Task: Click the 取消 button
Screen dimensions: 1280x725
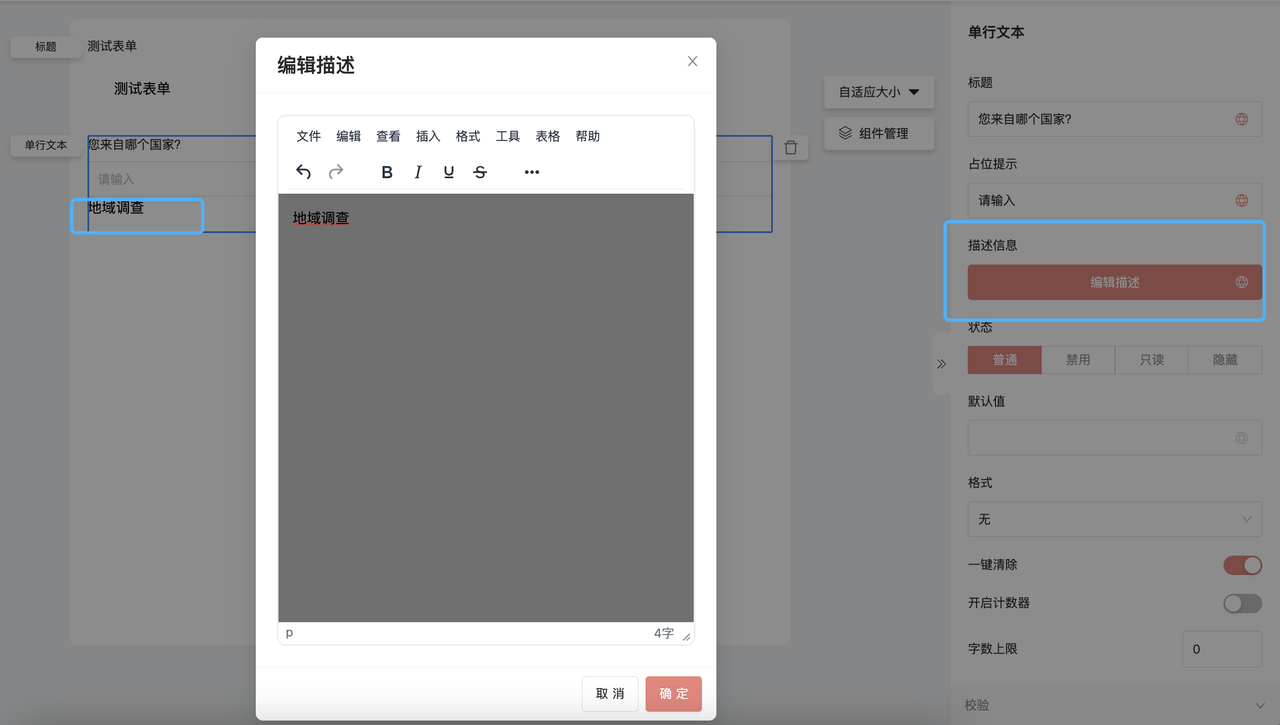Action: (610, 694)
